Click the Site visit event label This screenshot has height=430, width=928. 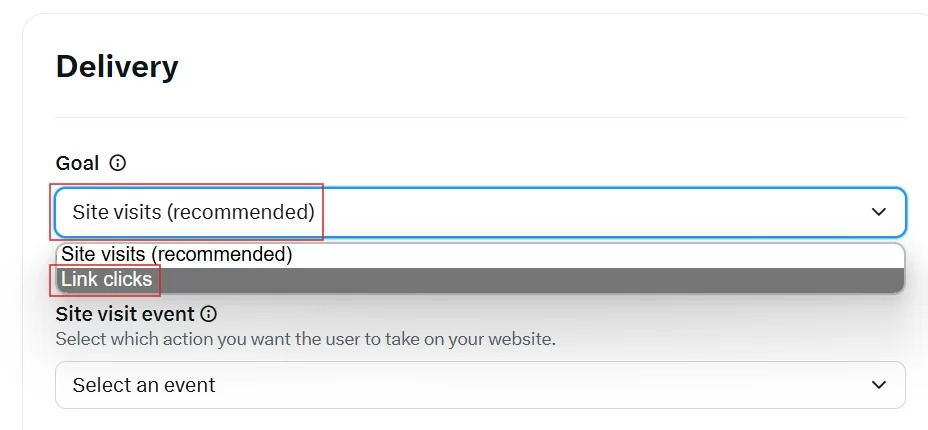(125, 314)
